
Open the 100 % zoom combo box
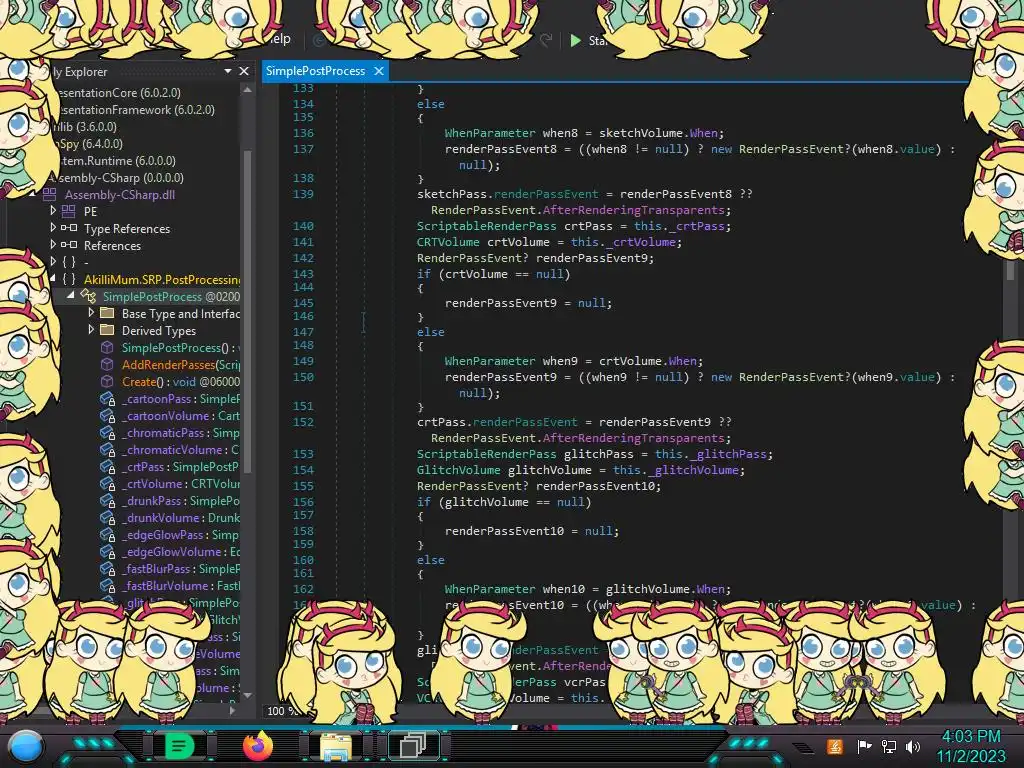pyautogui.click(x=281, y=711)
